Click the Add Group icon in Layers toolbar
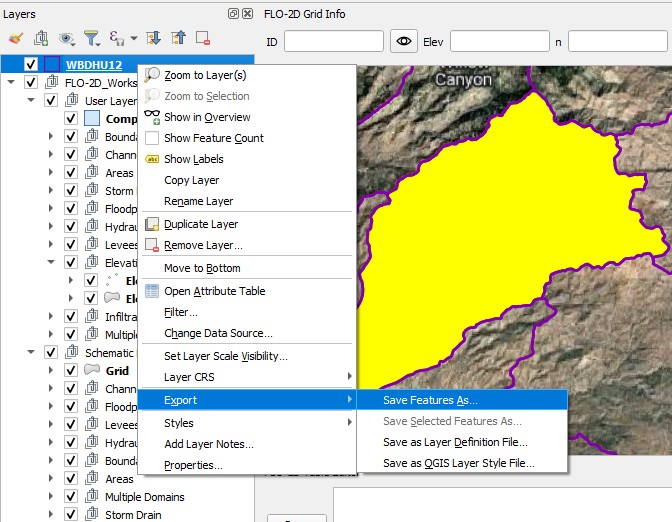This screenshot has height=522, width=672. (41, 38)
